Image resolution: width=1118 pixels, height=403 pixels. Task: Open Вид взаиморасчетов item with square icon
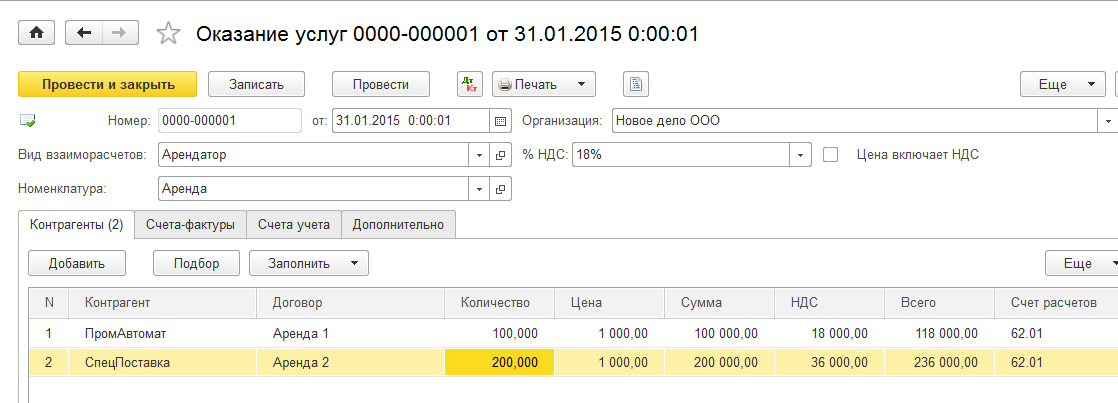tap(501, 155)
